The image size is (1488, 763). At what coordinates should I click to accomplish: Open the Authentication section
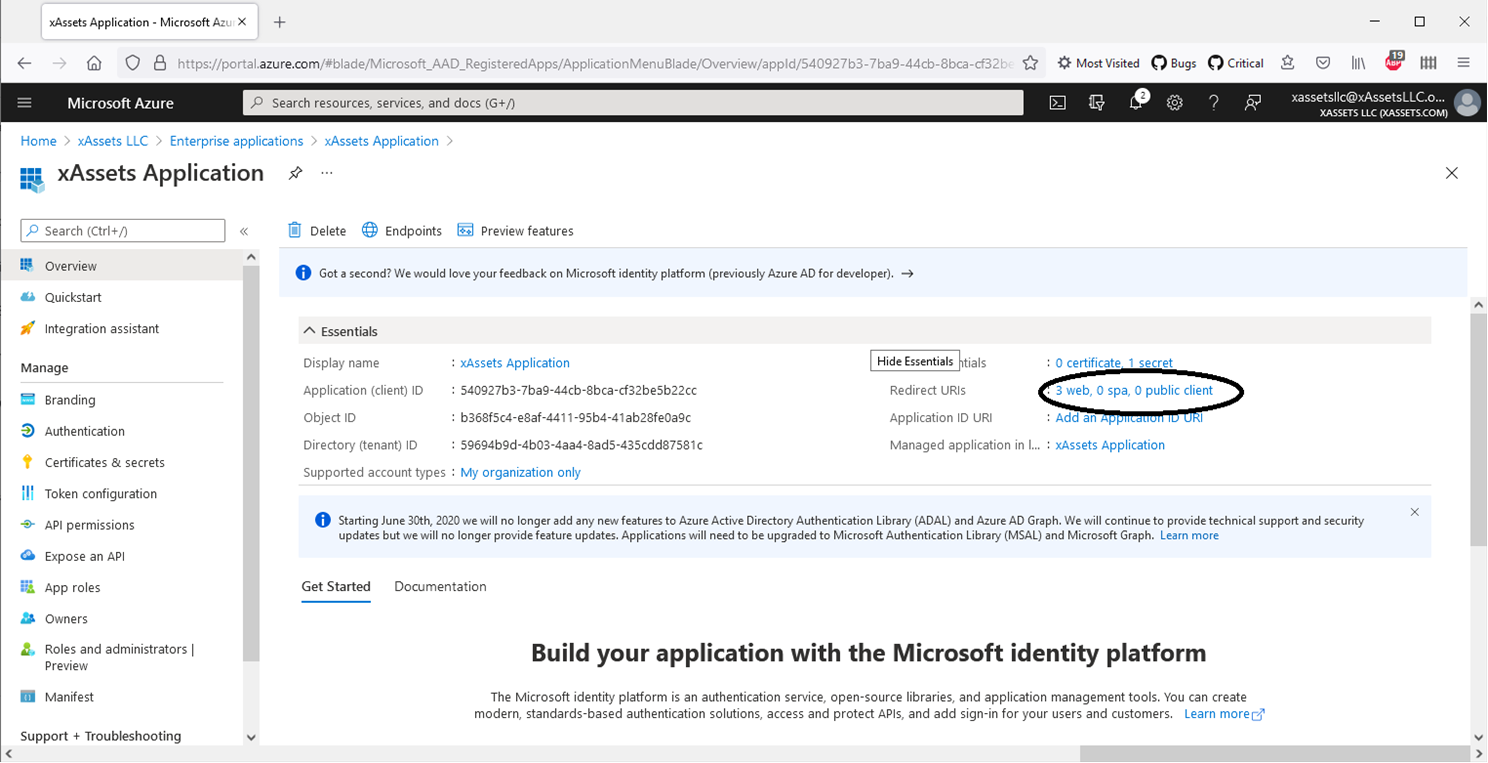(80, 430)
